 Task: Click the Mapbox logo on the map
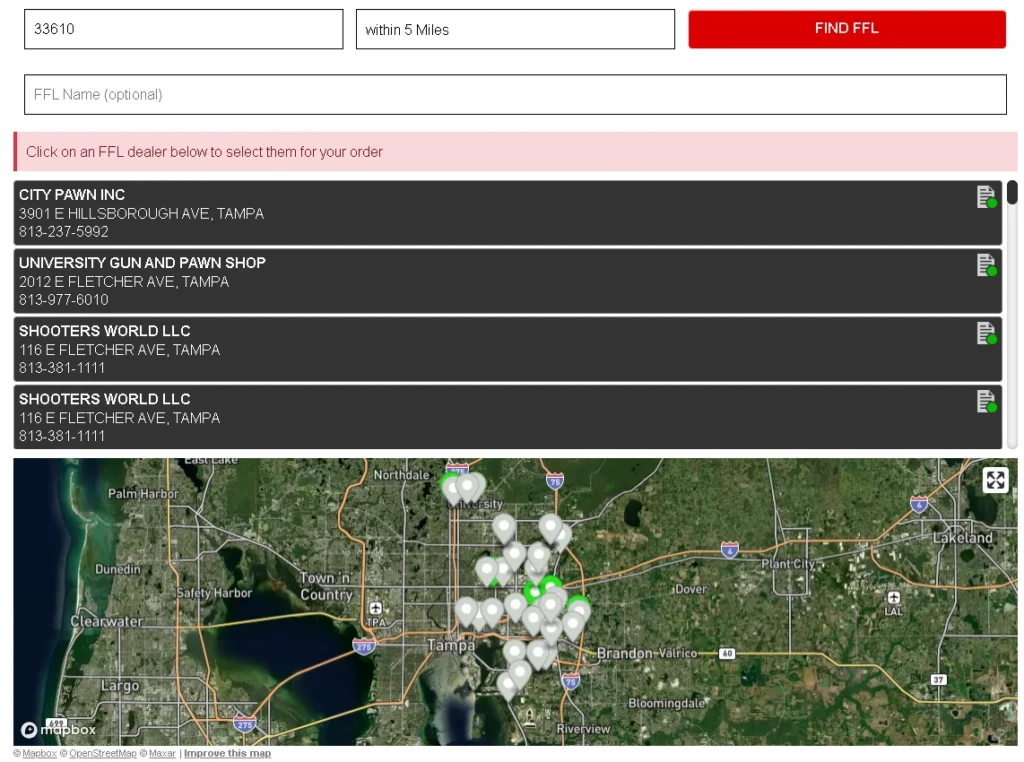coord(58,730)
